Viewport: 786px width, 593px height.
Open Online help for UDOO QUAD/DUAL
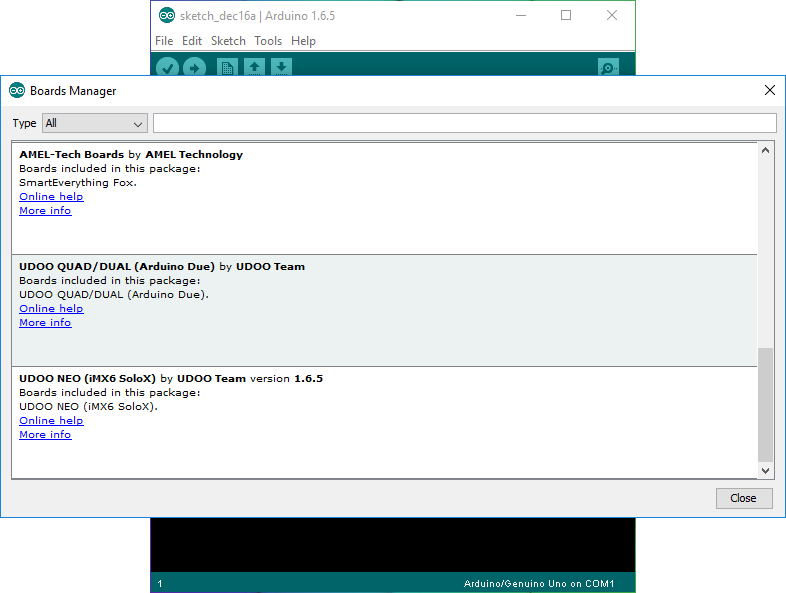tap(51, 308)
